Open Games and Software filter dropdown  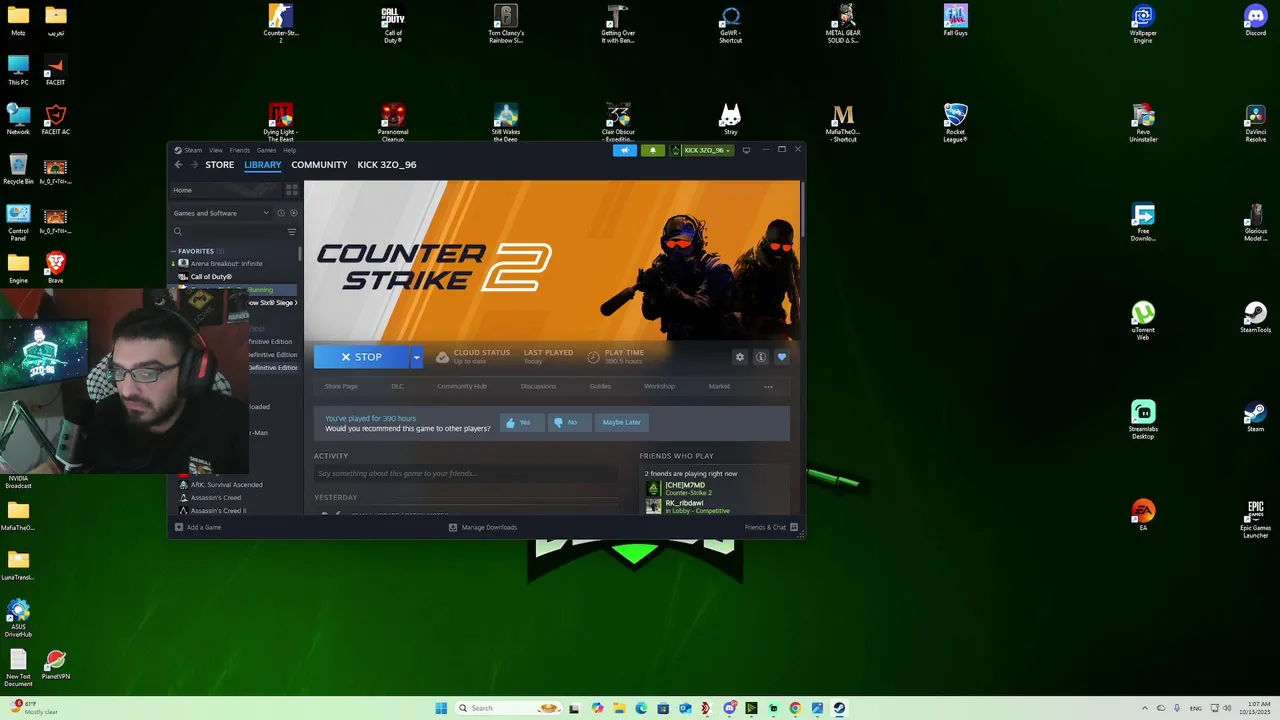pyautogui.click(x=221, y=213)
